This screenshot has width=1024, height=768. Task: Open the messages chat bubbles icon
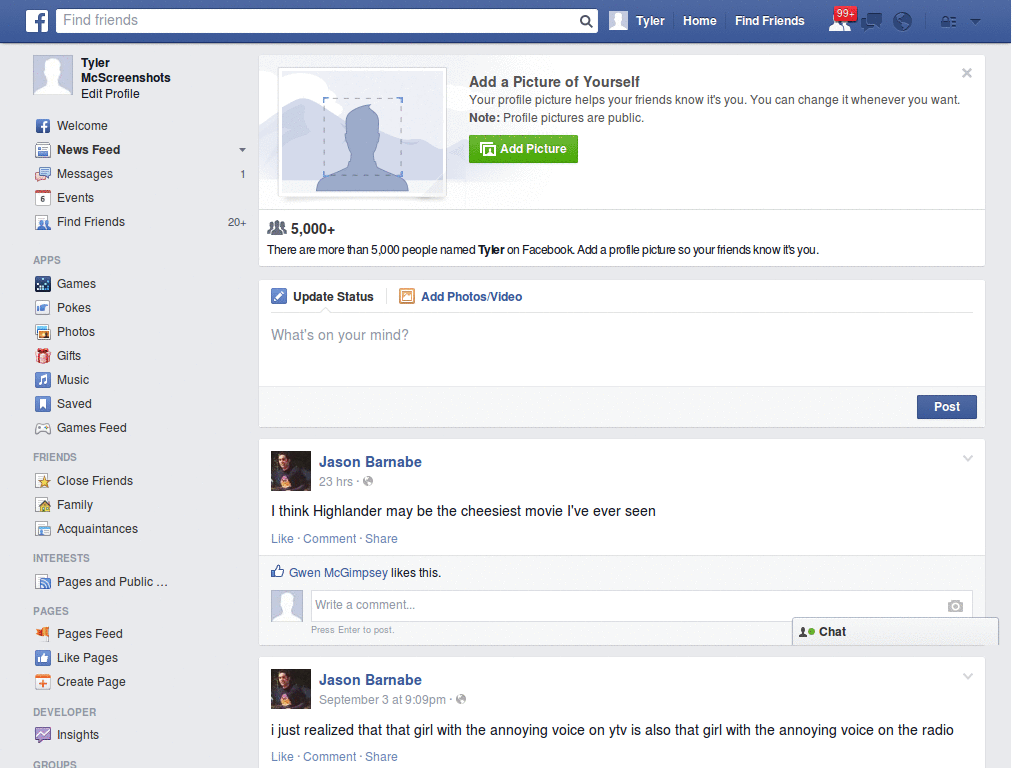click(x=871, y=22)
